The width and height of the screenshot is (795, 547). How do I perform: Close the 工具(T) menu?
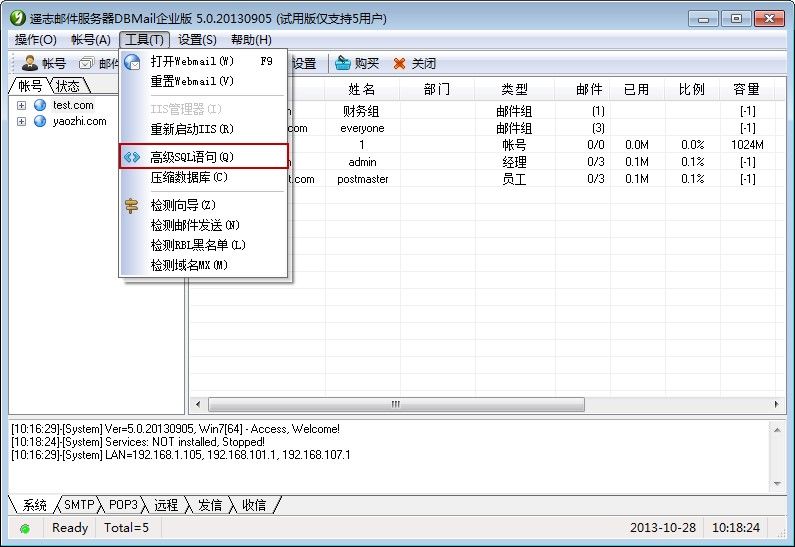(144, 40)
